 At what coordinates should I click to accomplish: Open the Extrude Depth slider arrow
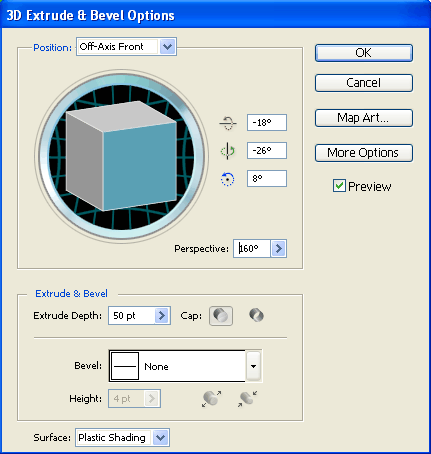(x=162, y=316)
